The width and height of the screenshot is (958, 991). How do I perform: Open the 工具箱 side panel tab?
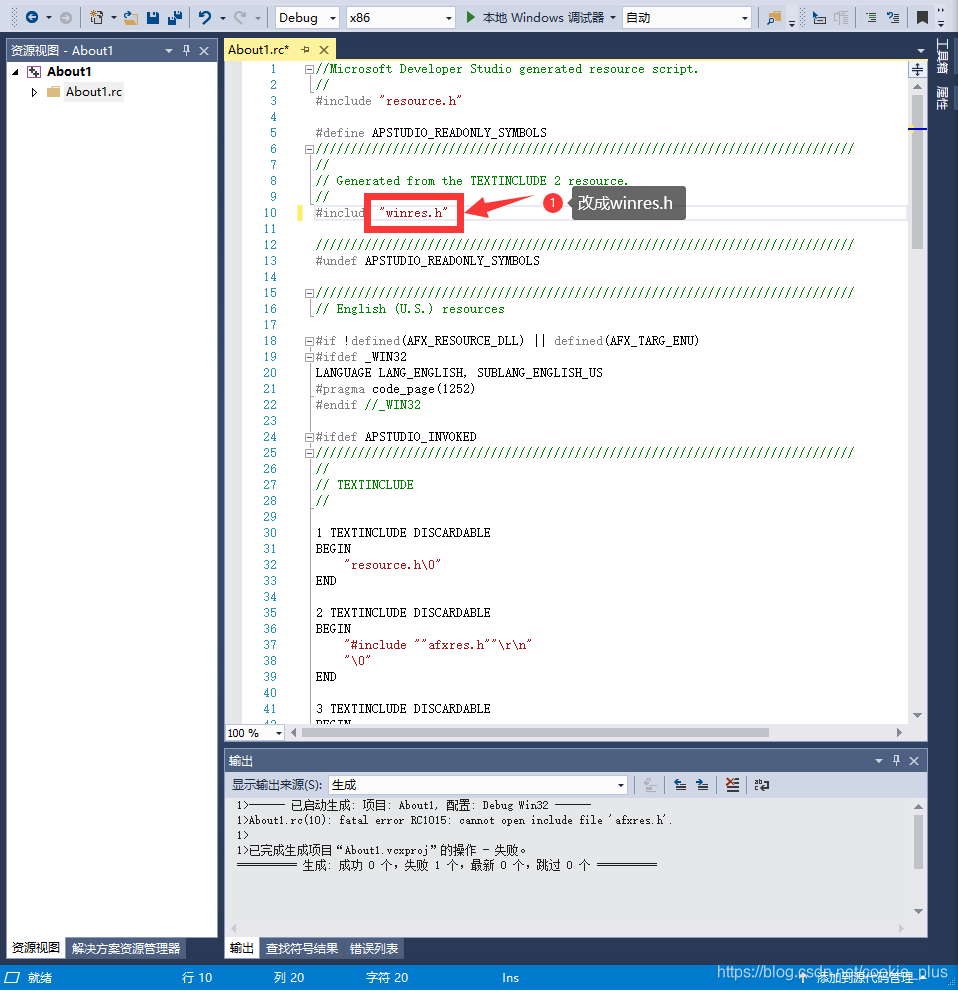[942, 56]
